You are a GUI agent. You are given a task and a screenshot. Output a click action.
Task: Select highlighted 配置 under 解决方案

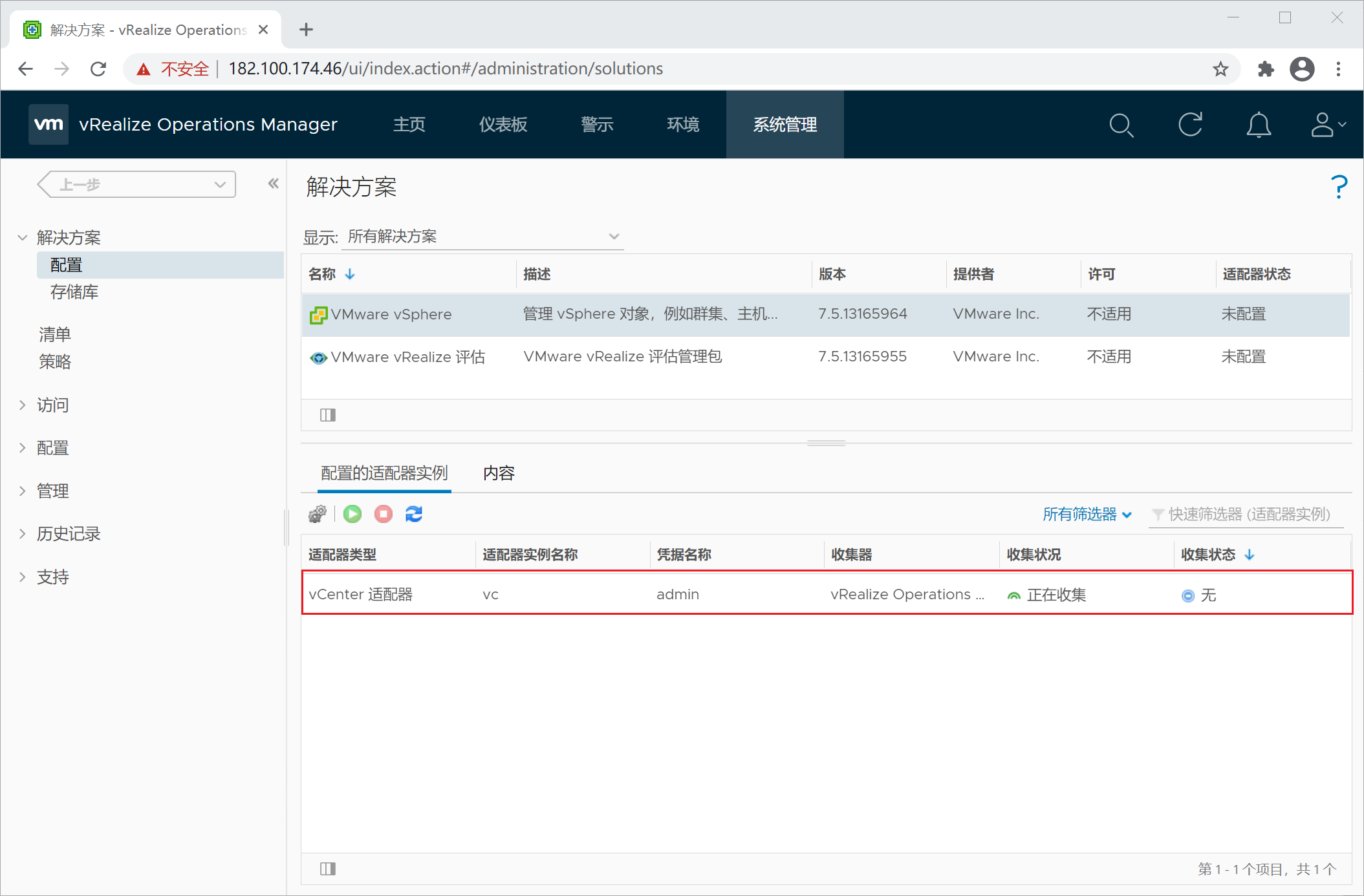(160, 265)
